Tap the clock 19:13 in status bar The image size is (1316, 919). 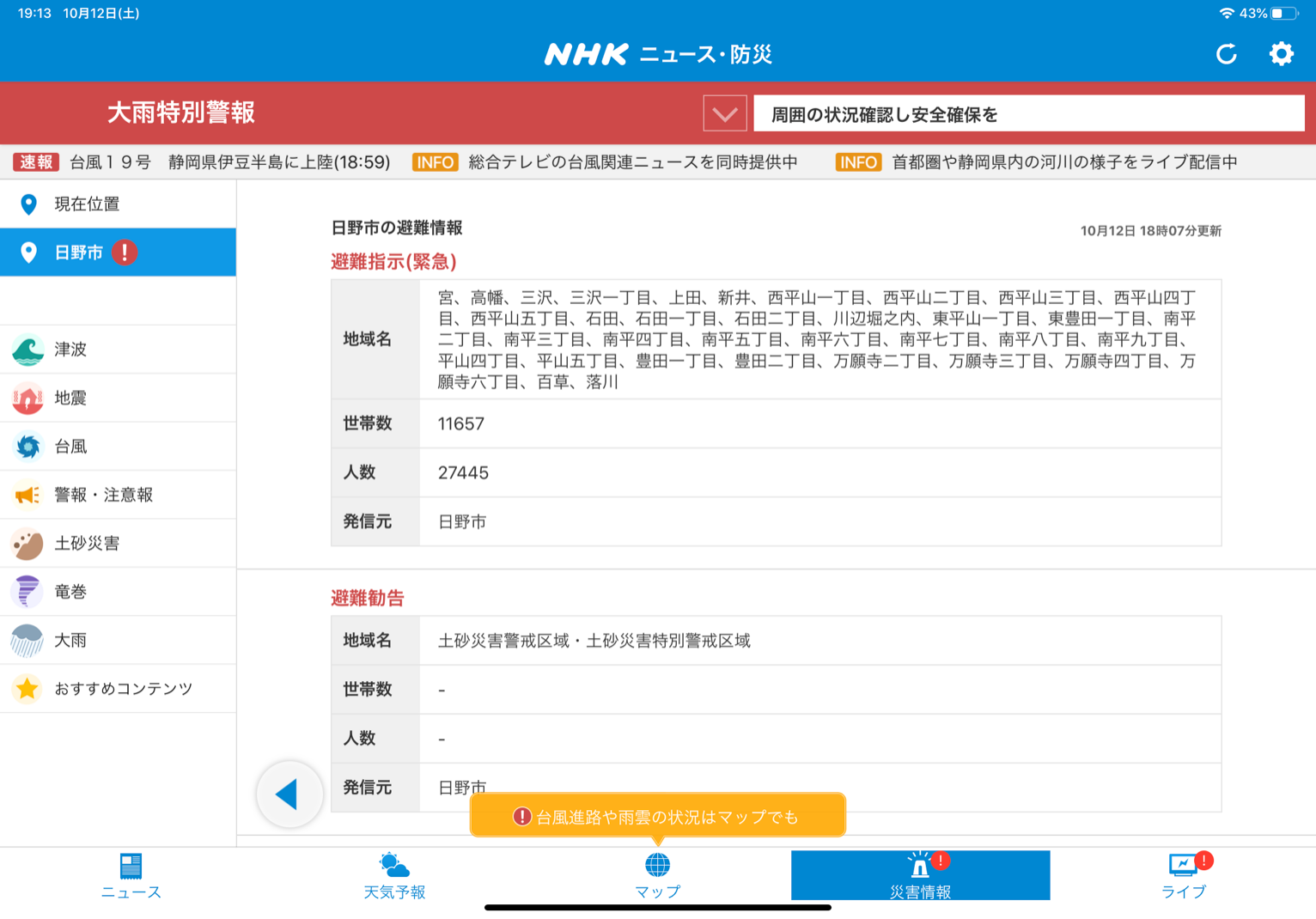34,13
